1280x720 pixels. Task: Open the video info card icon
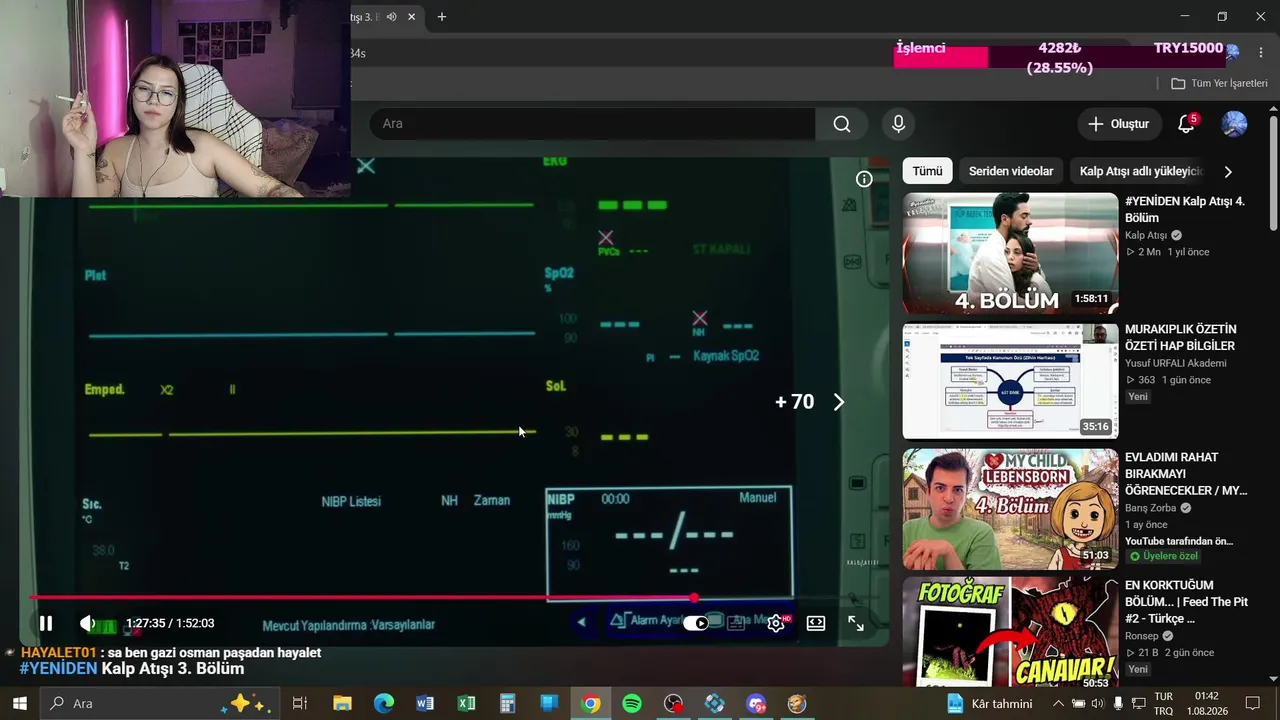tap(864, 179)
